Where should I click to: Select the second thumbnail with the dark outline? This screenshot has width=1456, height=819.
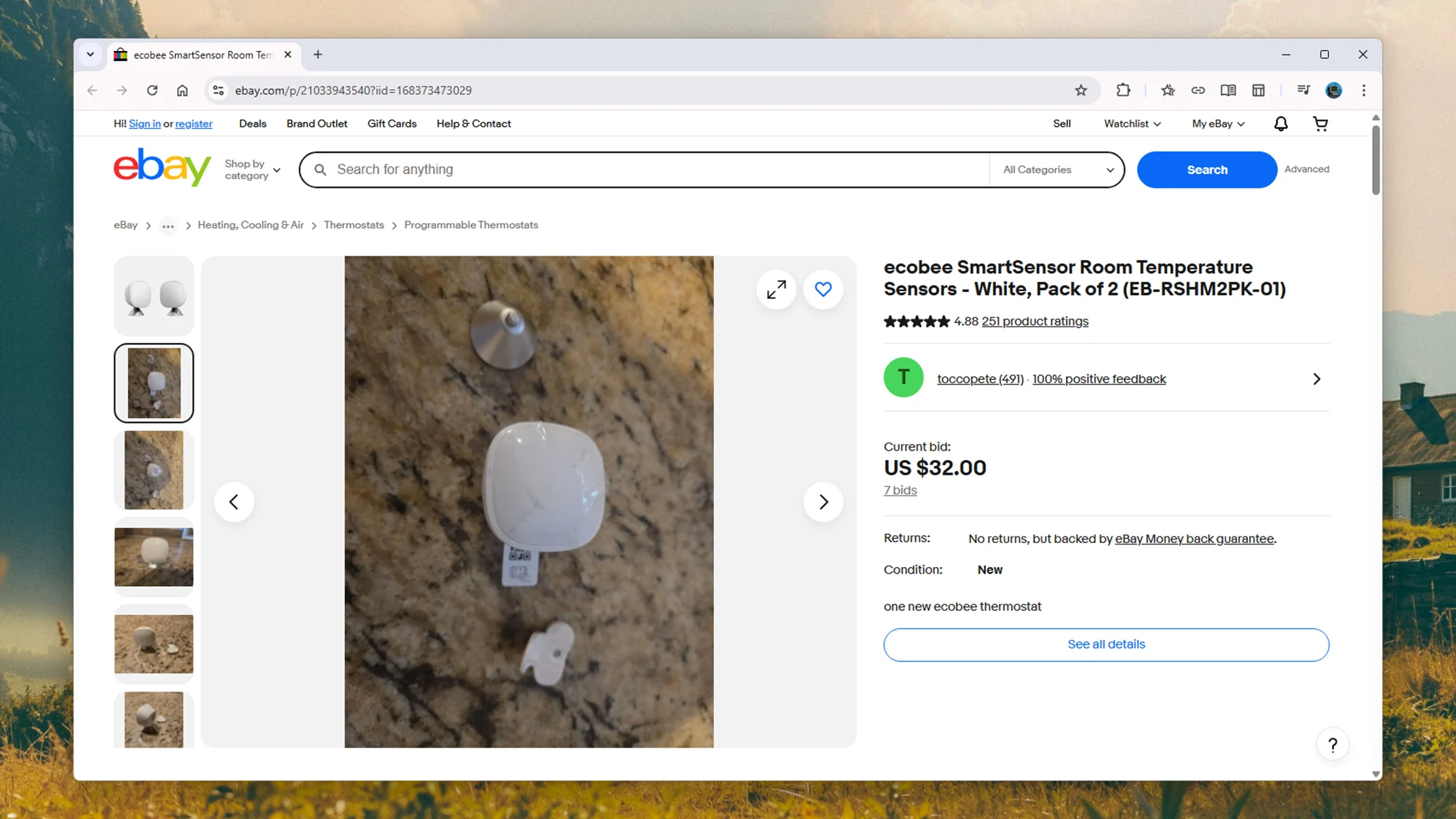click(154, 383)
